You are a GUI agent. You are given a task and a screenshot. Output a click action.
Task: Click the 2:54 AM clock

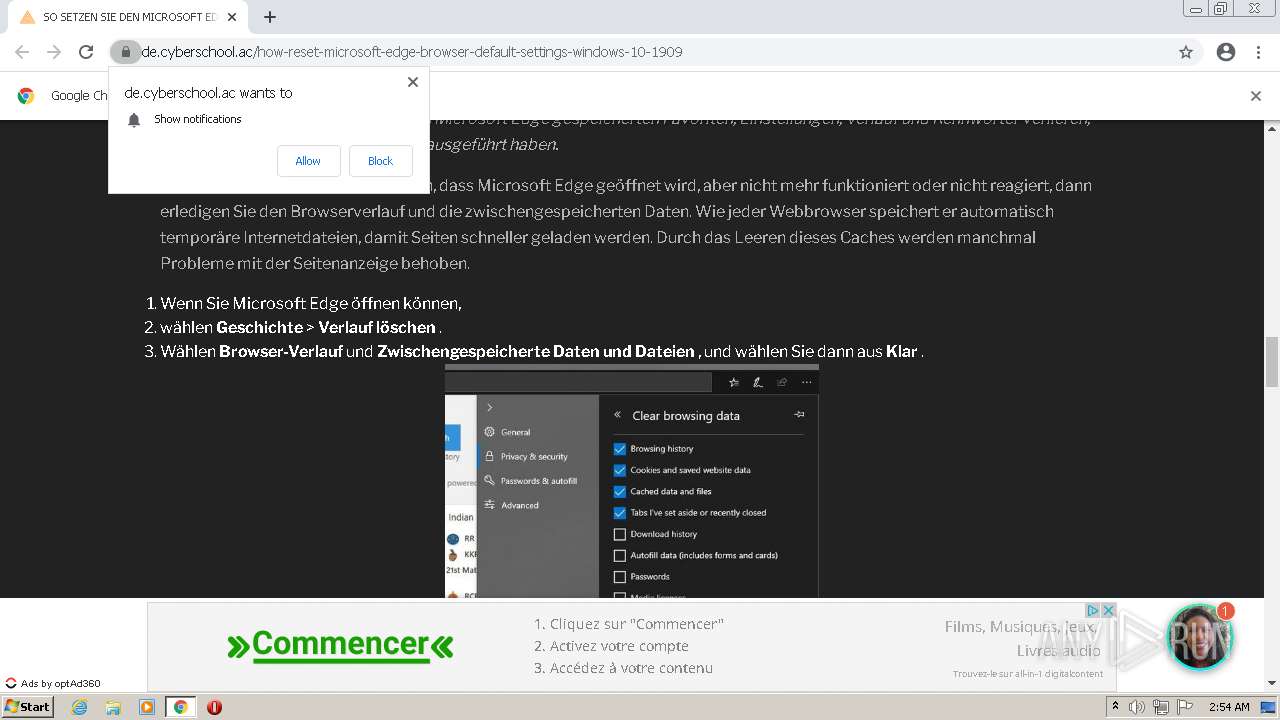1229,707
